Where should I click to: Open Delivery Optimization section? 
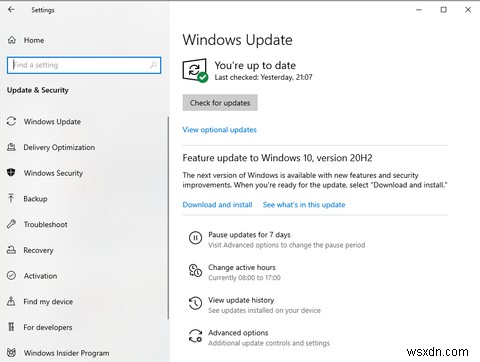point(59,147)
